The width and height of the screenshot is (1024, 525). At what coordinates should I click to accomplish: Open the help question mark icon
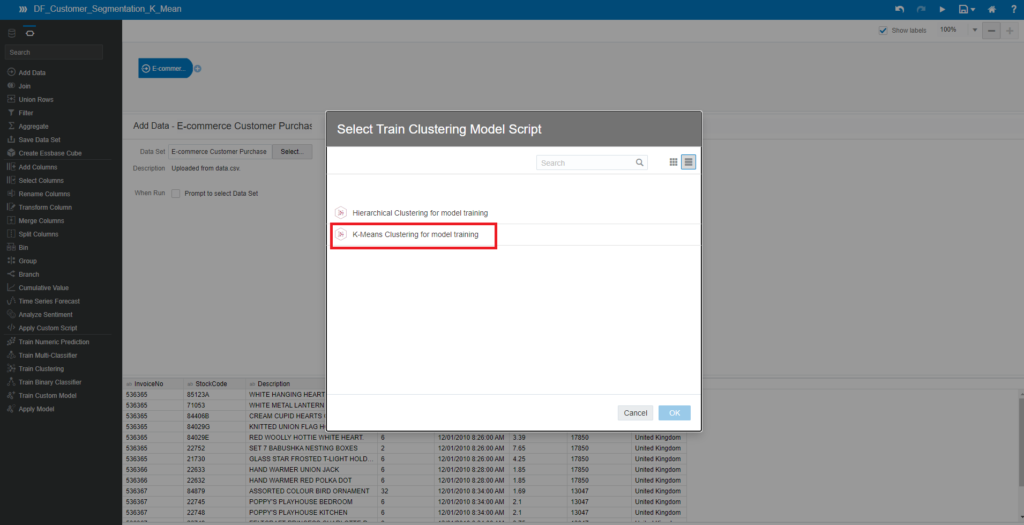pyautogui.click(x=1013, y=9)
